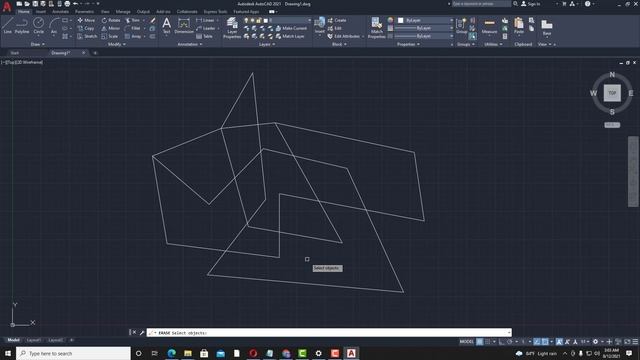Insert a Table annotation

pos(204,36)
